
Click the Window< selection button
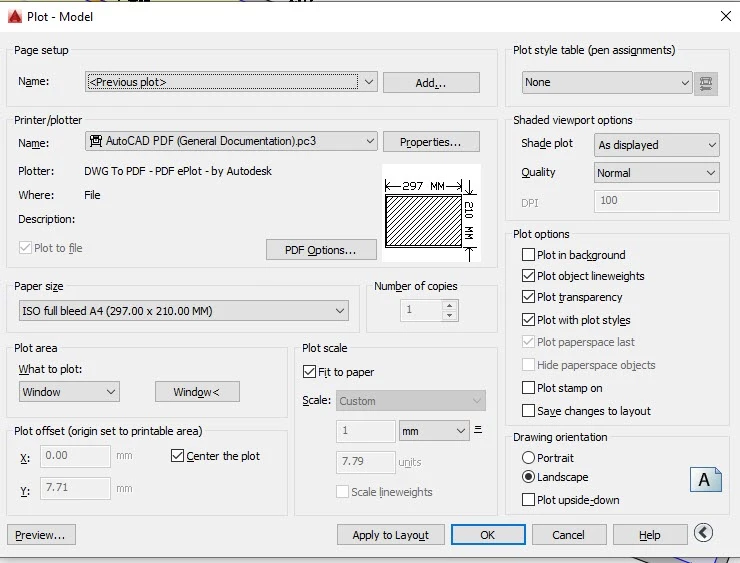(x=197, y=392)
